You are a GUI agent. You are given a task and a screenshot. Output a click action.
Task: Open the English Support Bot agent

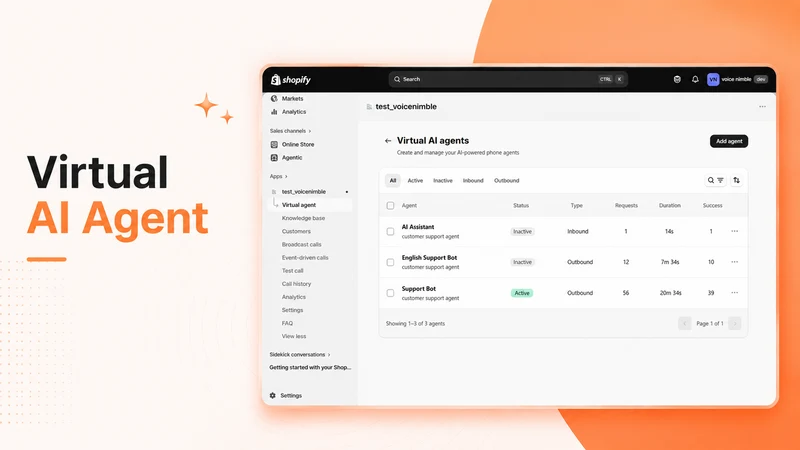point(429,258)
